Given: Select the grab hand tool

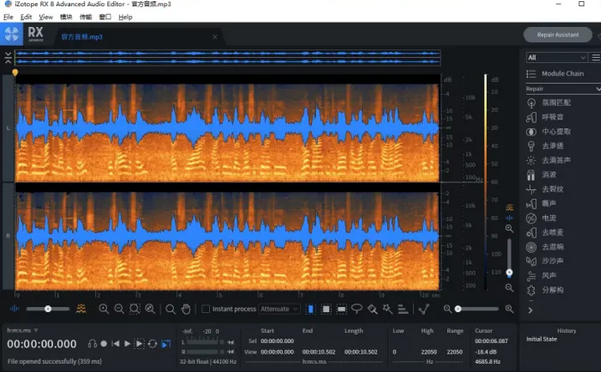Looking at the screenshot, I should (186, 309).
